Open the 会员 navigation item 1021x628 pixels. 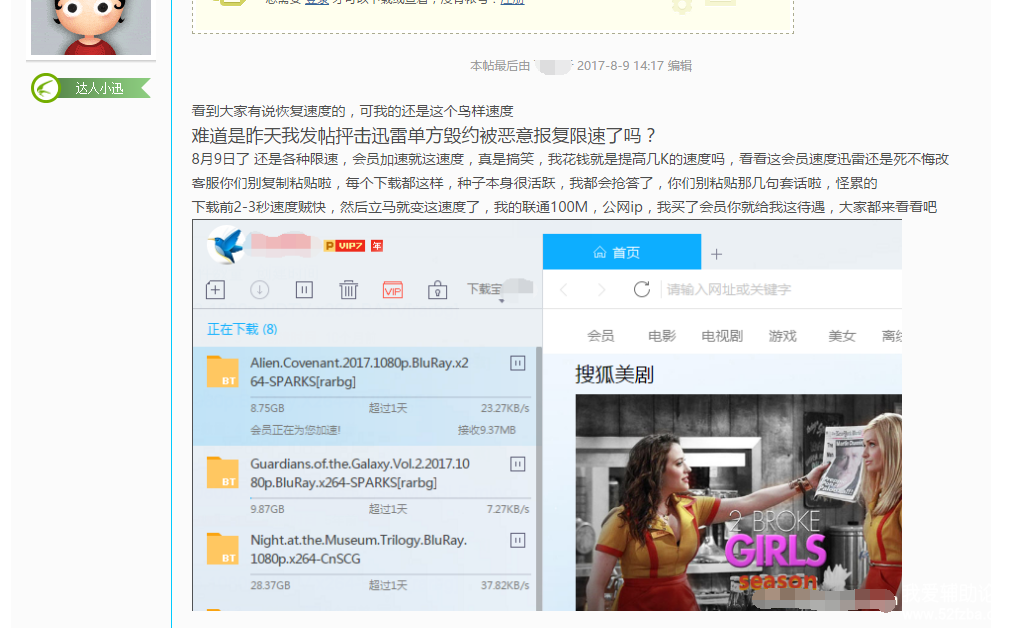pos(600,336)
